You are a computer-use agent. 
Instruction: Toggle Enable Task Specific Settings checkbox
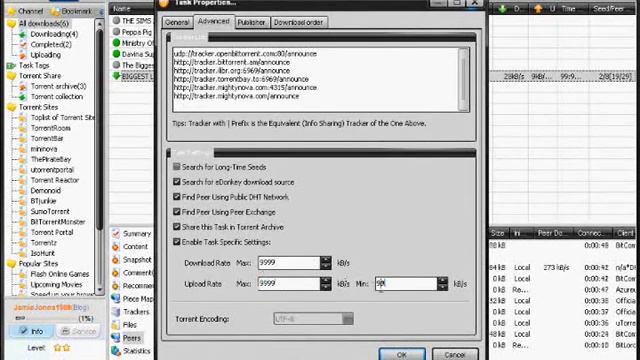pyautogui.click(x=177, y=242)
